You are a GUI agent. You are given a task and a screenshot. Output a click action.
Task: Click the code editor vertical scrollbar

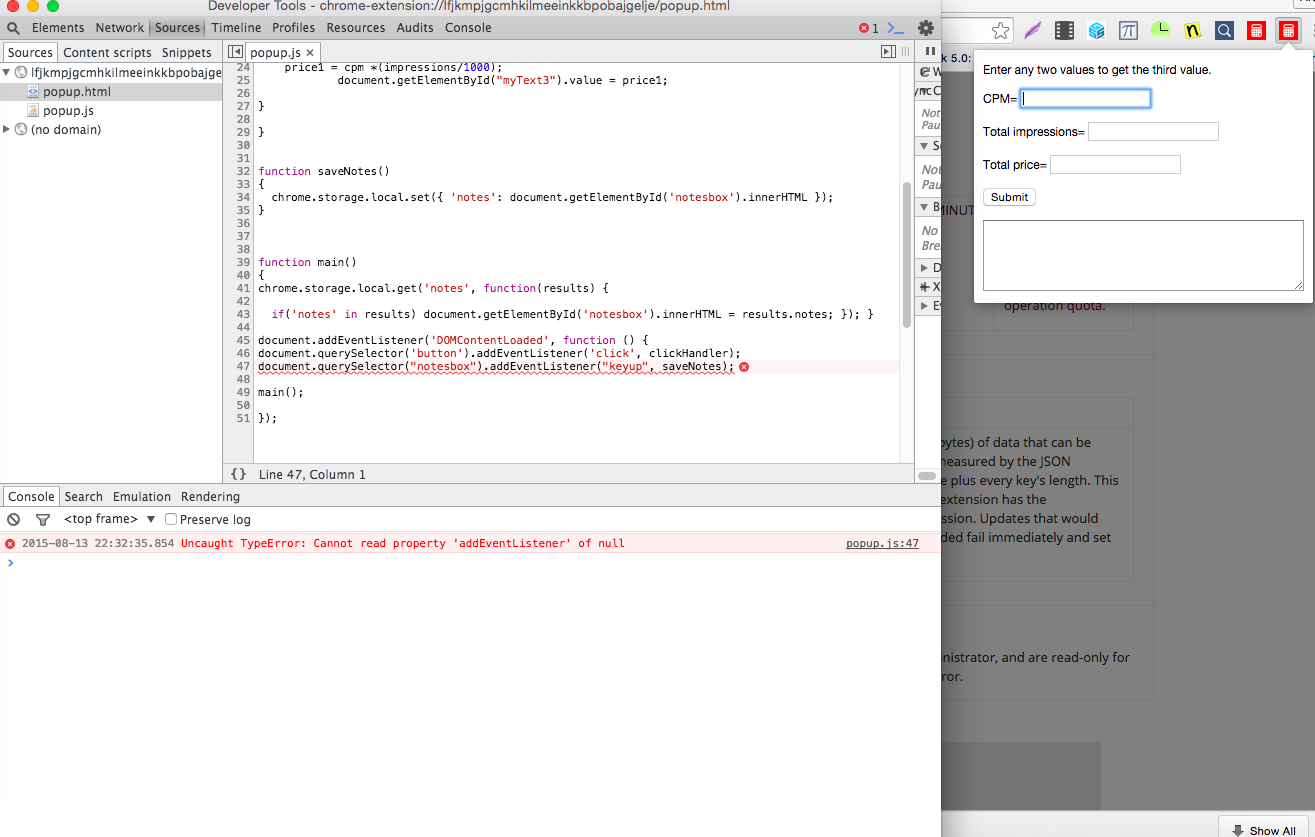tap(907, 254)
